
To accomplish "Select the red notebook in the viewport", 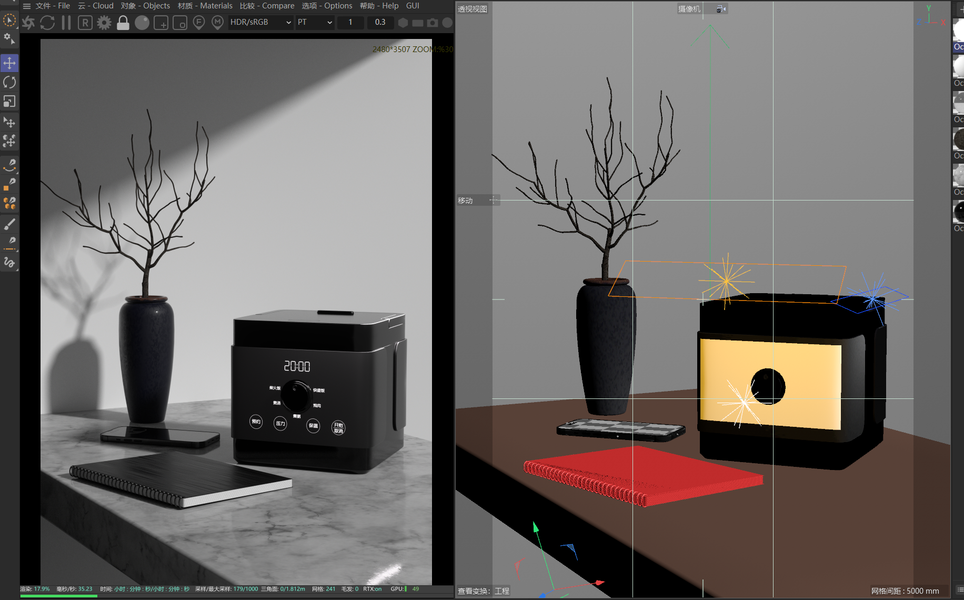I will [643, 476].
